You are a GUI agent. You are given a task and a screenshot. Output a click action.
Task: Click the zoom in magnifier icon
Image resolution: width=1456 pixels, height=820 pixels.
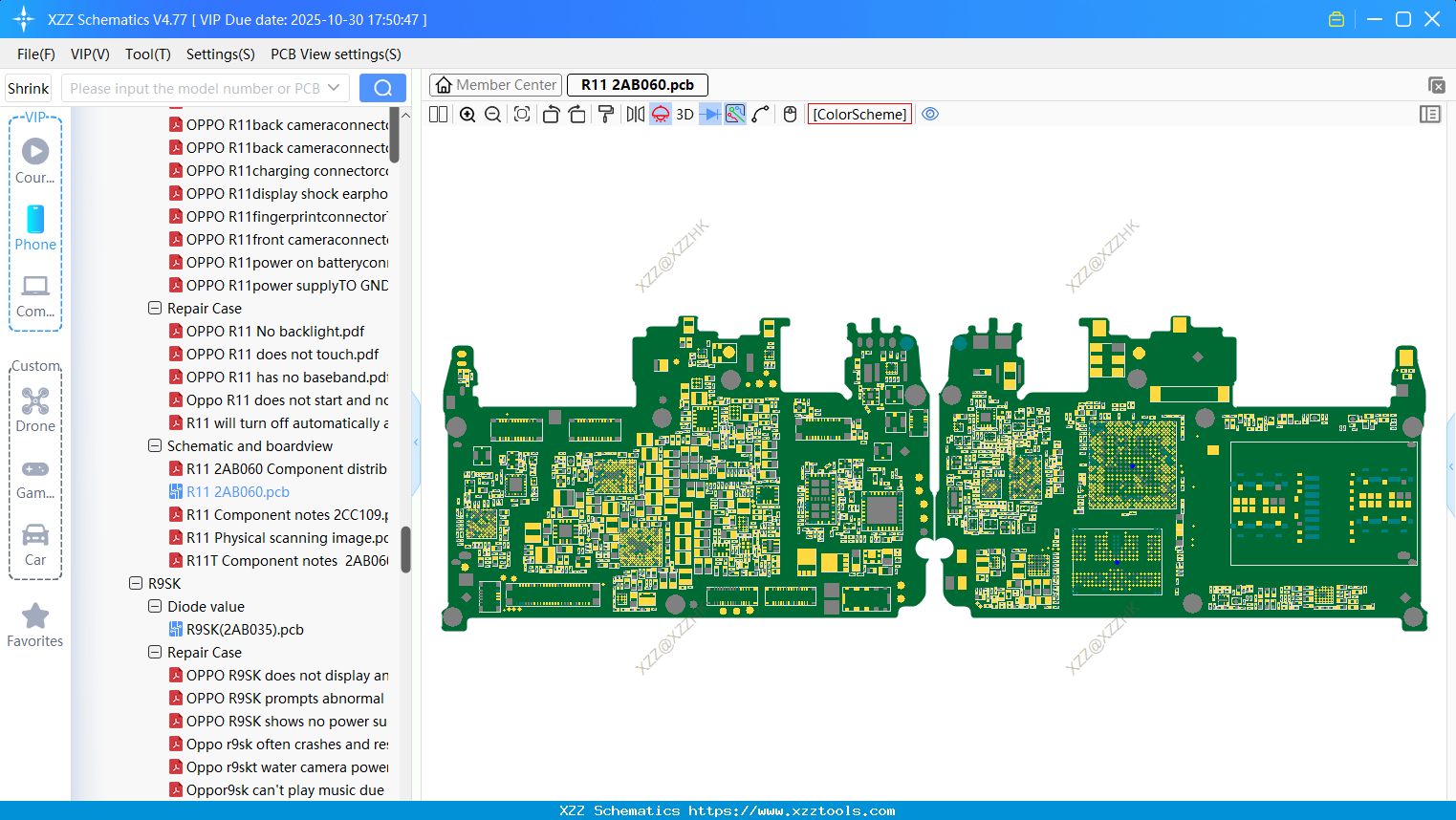pos(467,115)
